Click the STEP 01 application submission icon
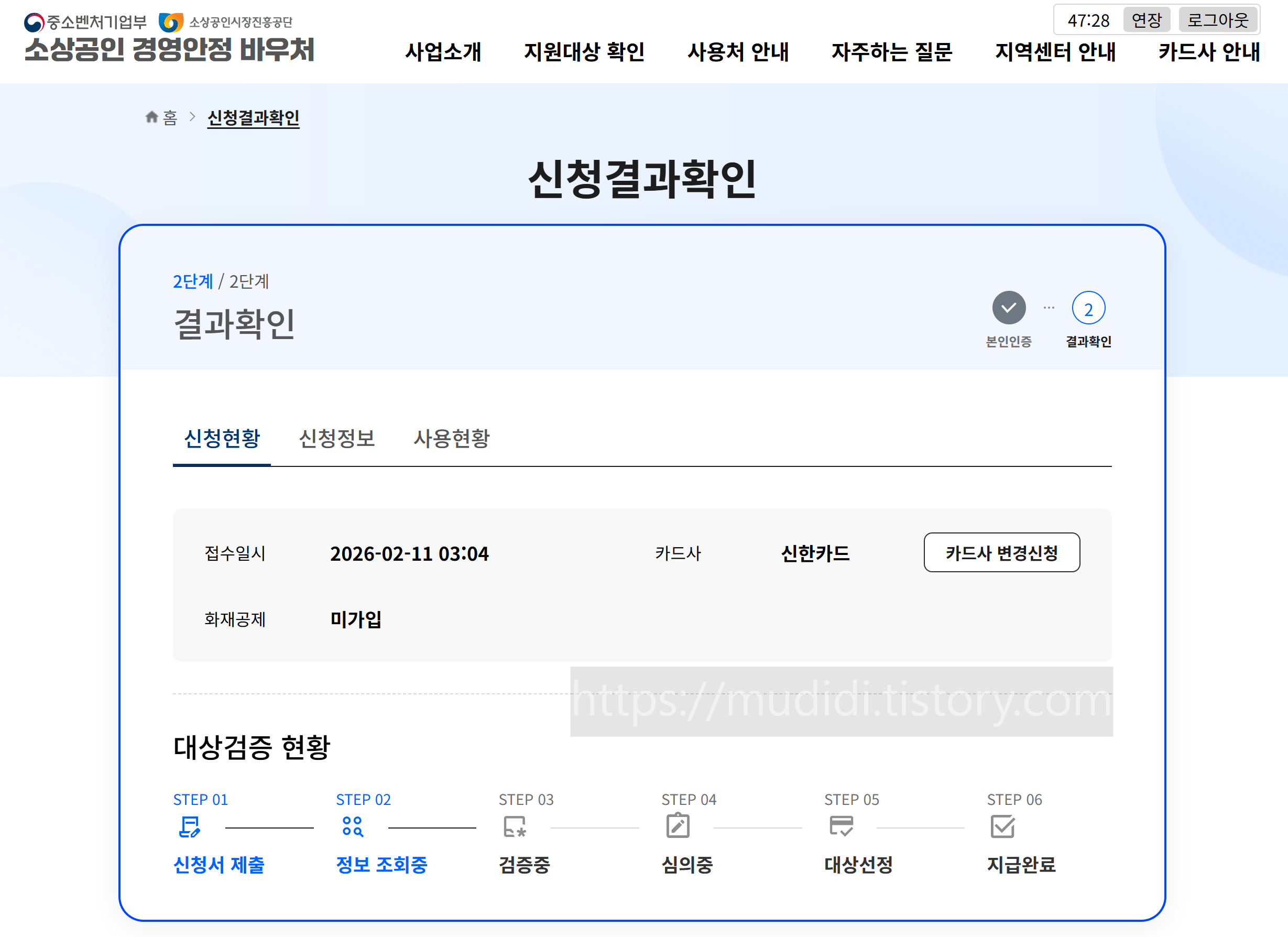 [x=189, y=827]
